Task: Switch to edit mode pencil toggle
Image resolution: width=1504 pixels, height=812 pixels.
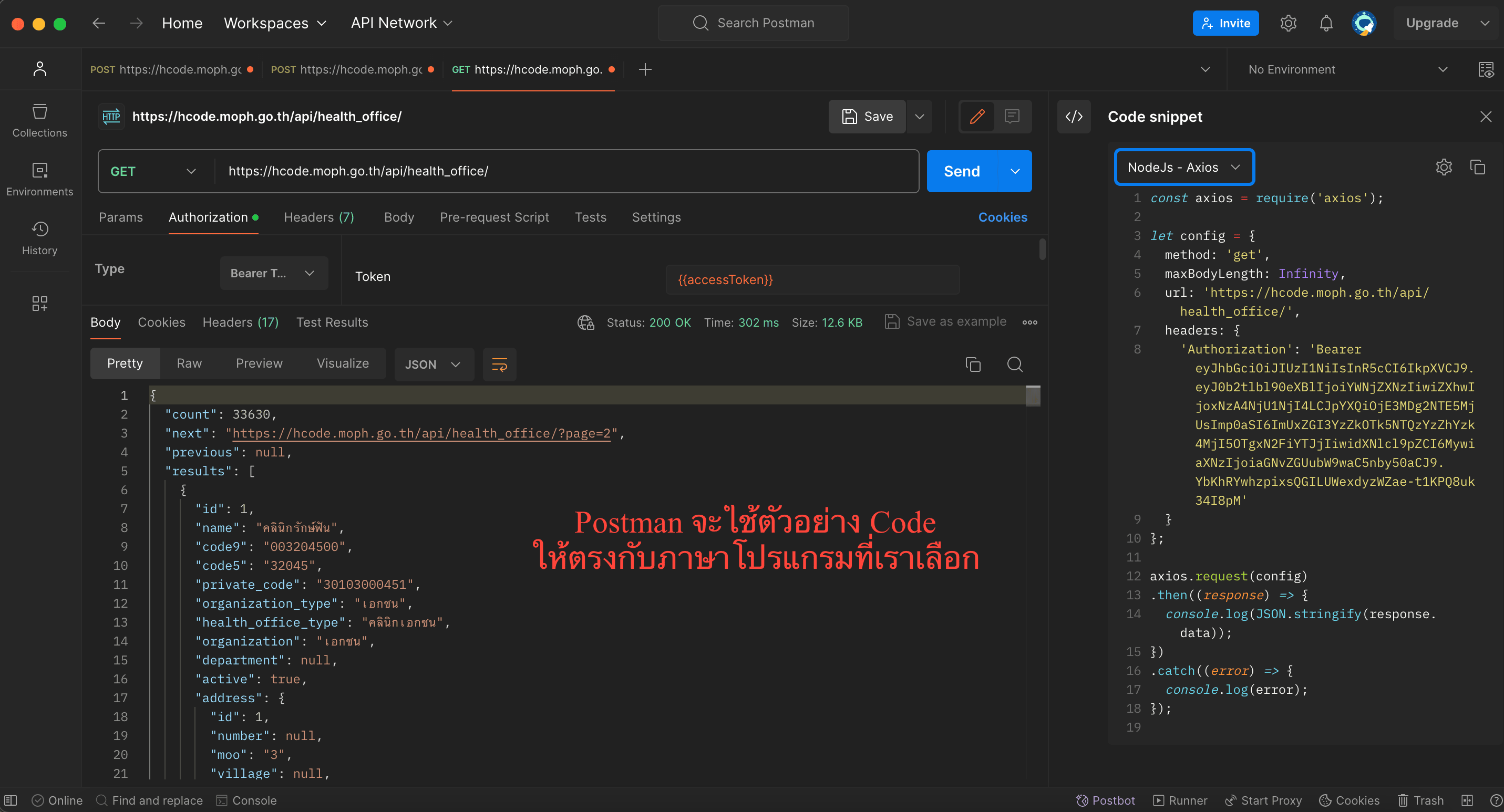Action: pos(977,117)
